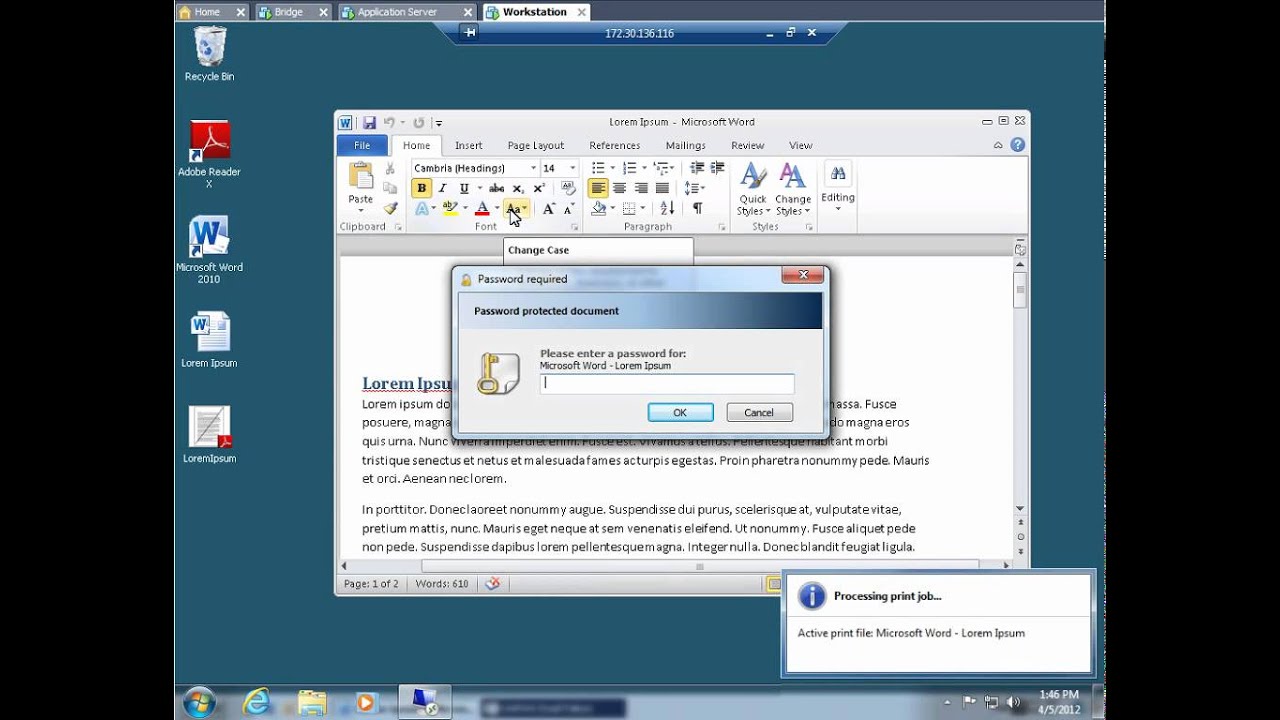The height and width of the screenshot is (720, 1280).
Task: Click OK in Password required dialog
Action: (680, 412)
